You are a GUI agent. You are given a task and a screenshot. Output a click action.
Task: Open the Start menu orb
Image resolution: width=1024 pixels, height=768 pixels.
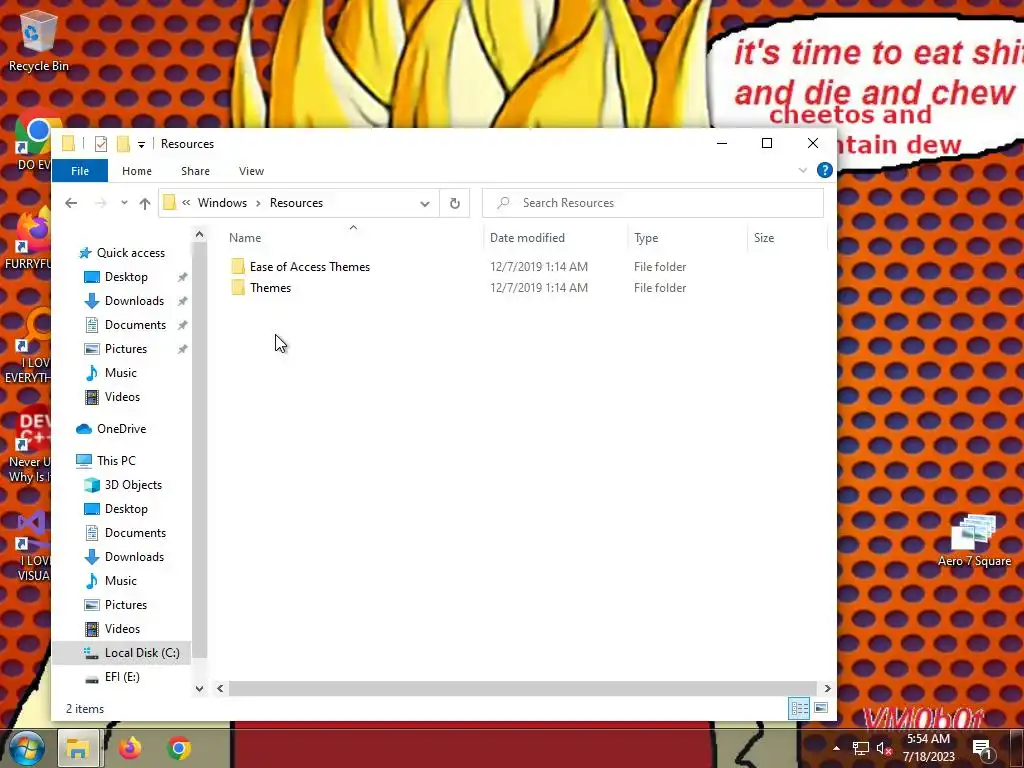[x=26, y=748]
